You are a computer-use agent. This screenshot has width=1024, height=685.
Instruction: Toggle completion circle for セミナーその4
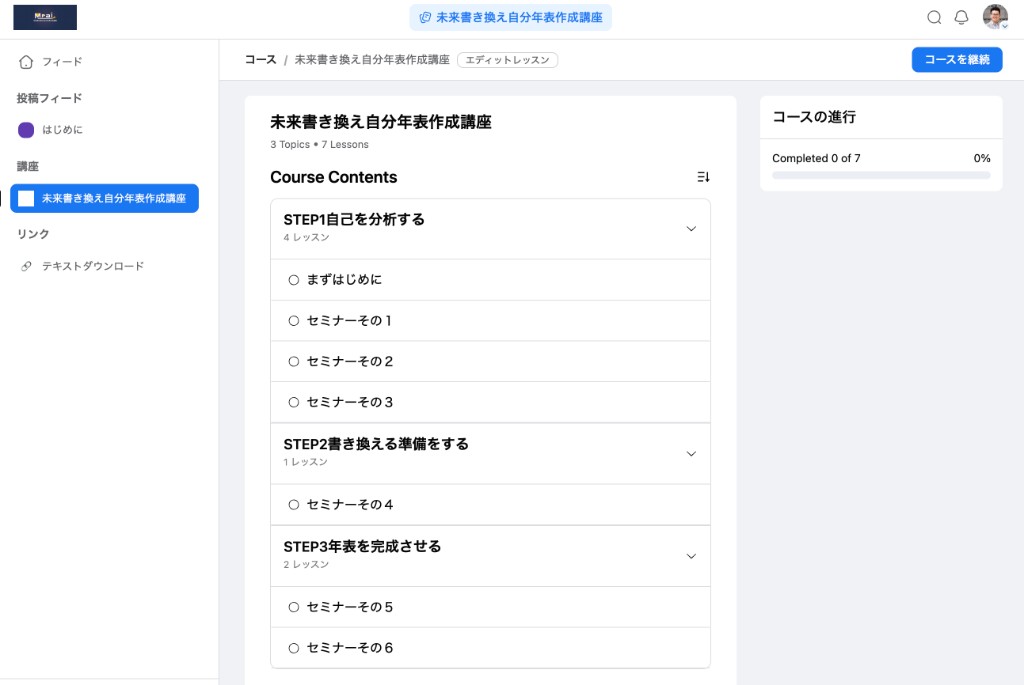[293, 504]
